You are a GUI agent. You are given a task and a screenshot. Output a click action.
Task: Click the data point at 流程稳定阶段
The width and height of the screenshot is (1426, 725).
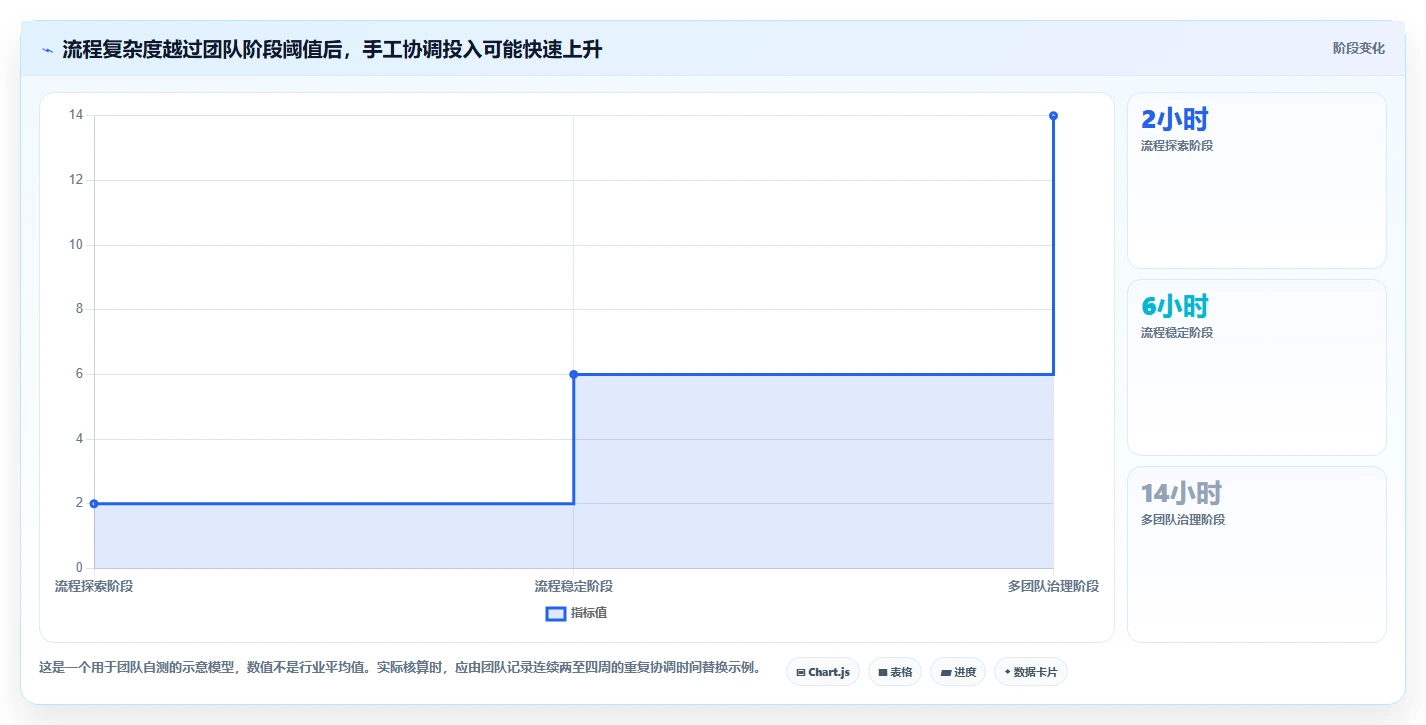tap(573, 374)
